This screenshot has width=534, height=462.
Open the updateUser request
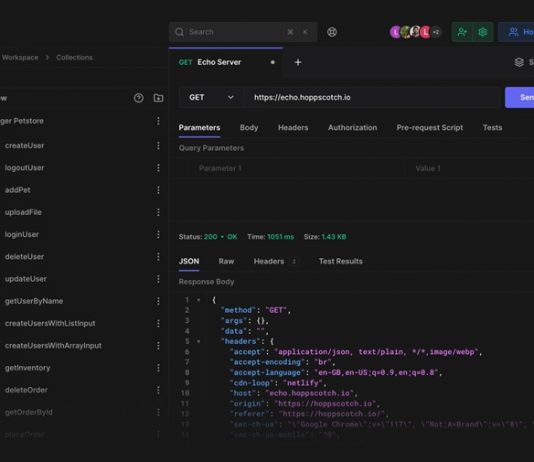point(26,279)
